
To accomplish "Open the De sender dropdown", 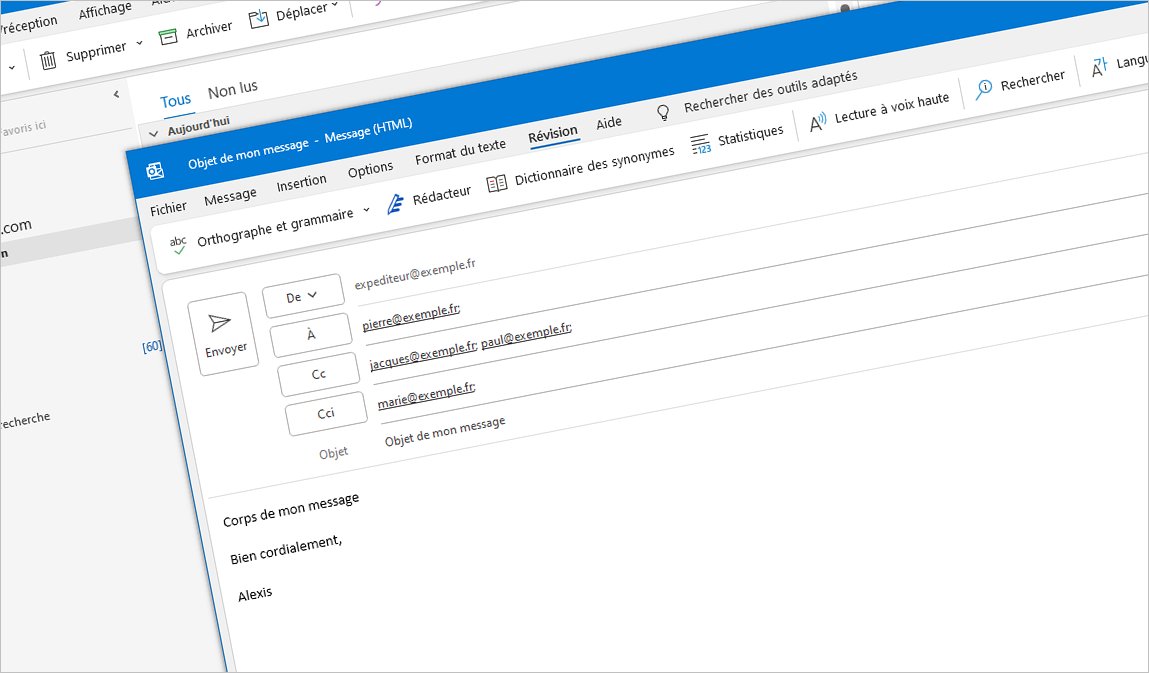I will click(x=303, y=295).
